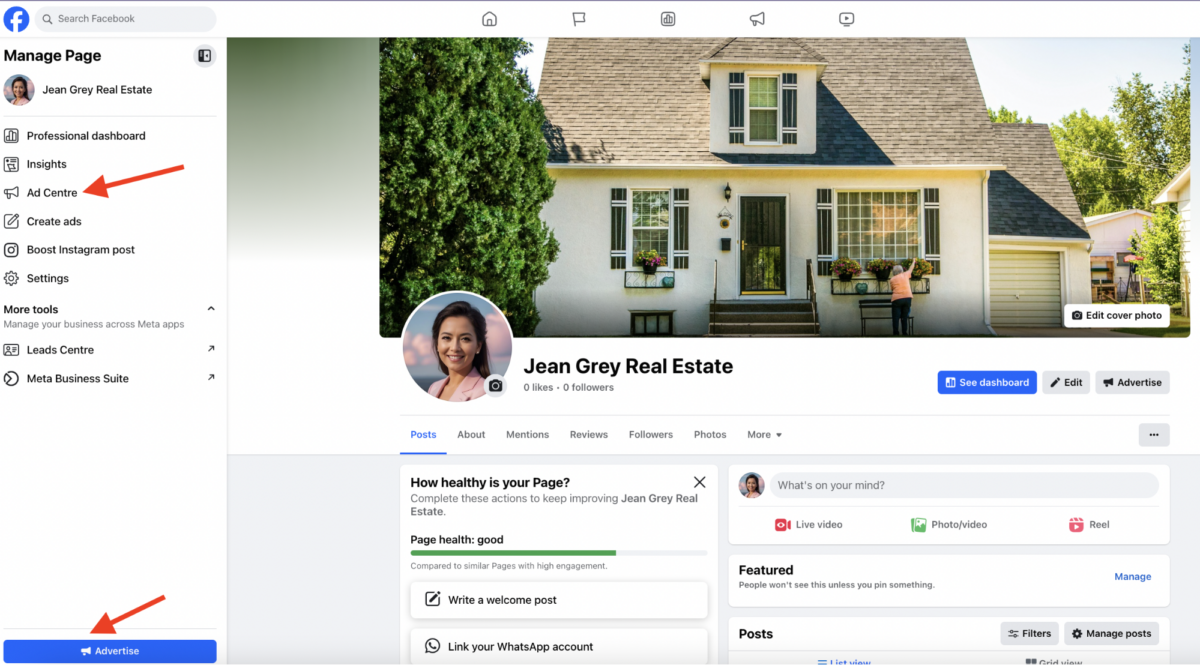Image resolution: width=1200 pixels, height=665 pixels.
Task: Open the ellipsis options menu on the page
Action: 1154,434
